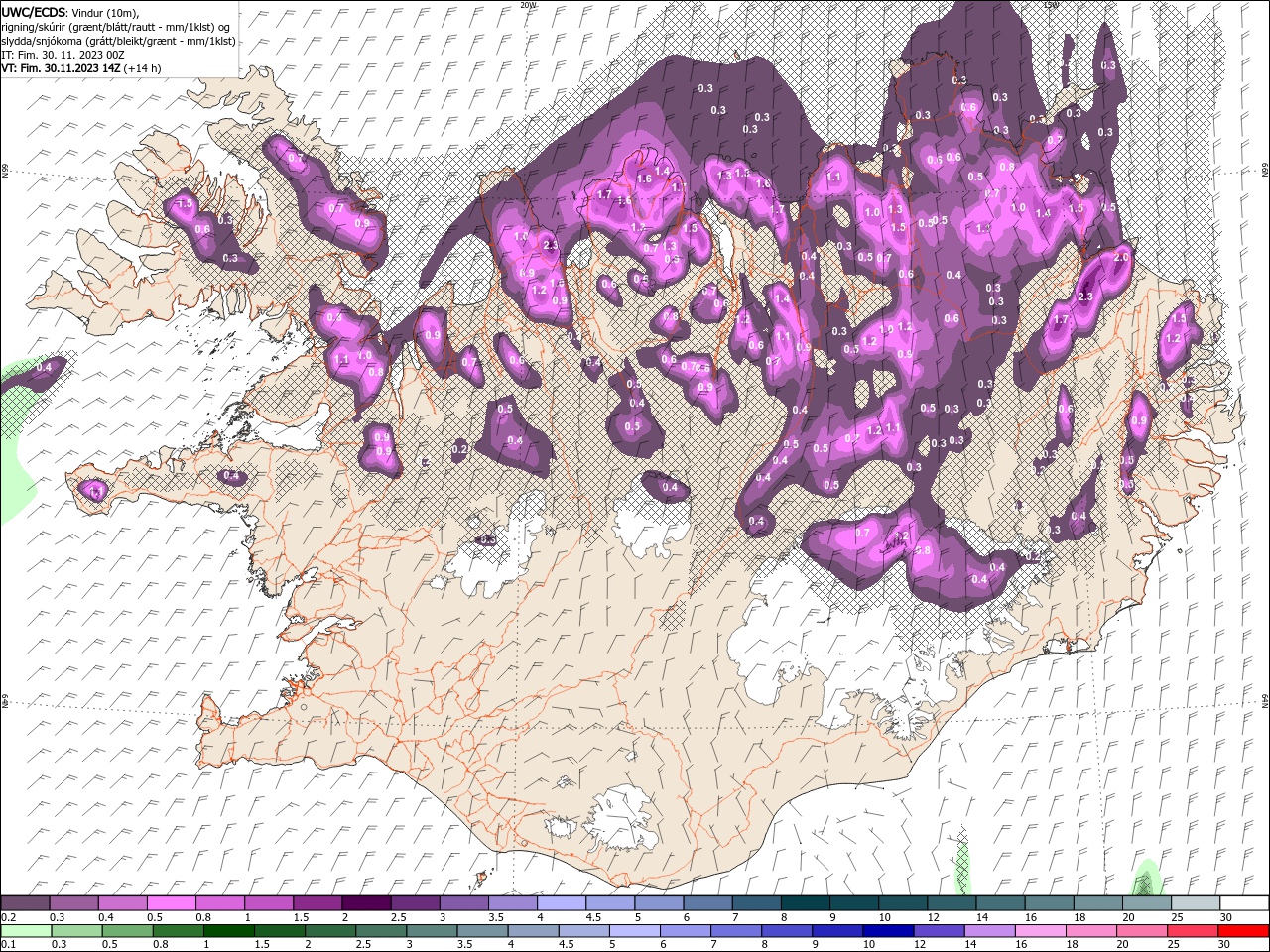Select the lavender upper swatch labeled 4
Image resolution: width=1270 pixels, height=952 pixels.
[x=562, y=902]
